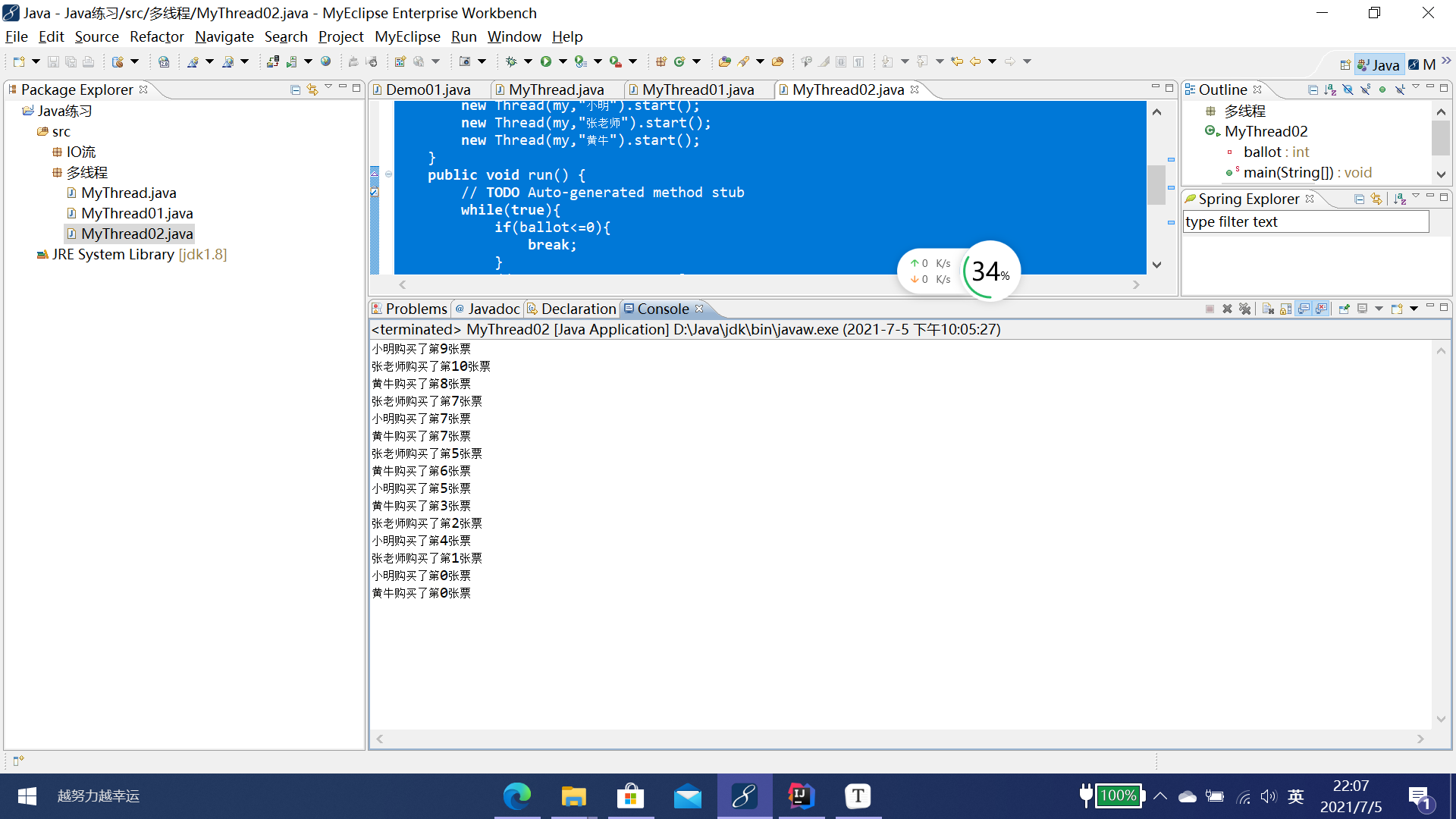Screen dimensions: 1456x819
Task: Toggle Link with Editor in Package Explorer
Action: coord(312,89)
